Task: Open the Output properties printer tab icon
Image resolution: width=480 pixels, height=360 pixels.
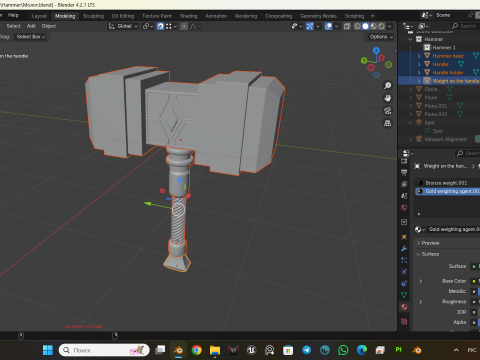Action: (x=404, y=172)
